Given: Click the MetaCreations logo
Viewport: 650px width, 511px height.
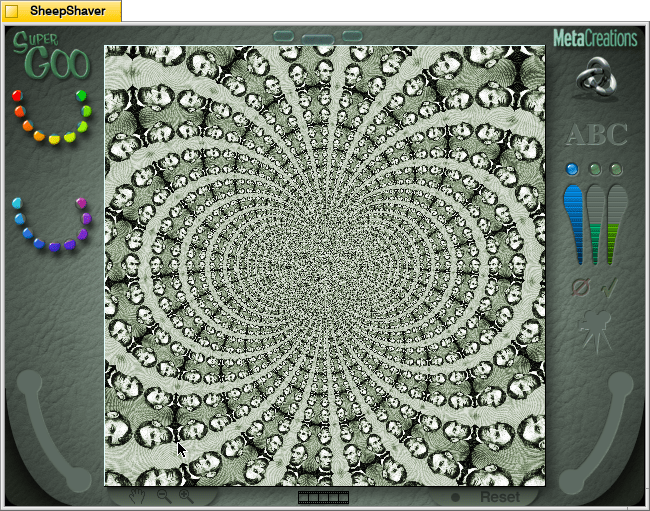Looking at the screenshot, I should point(595,39).
